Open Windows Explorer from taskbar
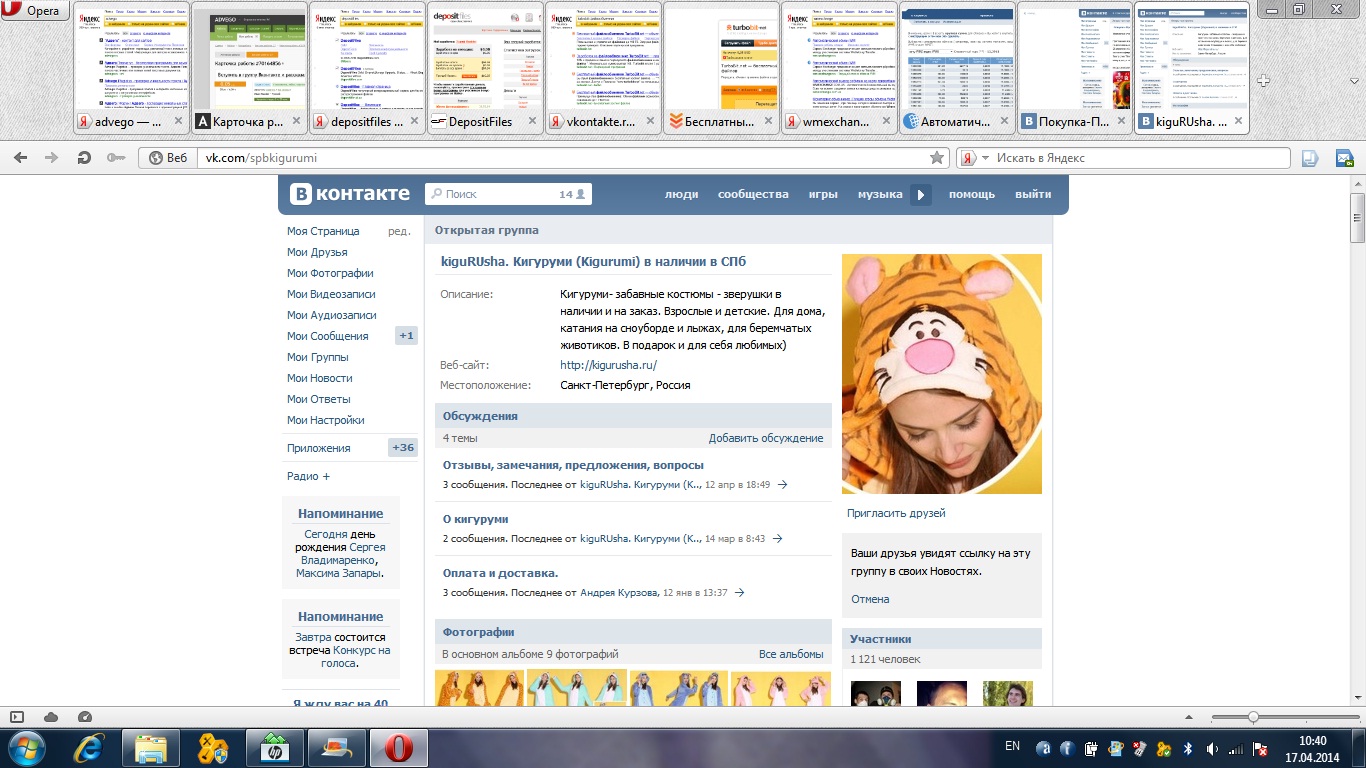Image resolution: width=1366 pixels, height=768 pixels. (151, 747)
